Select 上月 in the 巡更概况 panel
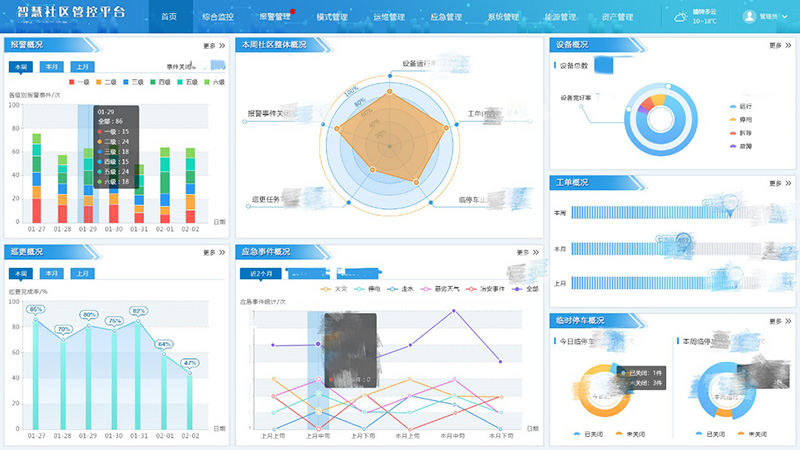The height and width of the screenshot is (450, 800). tap(83, 273)
